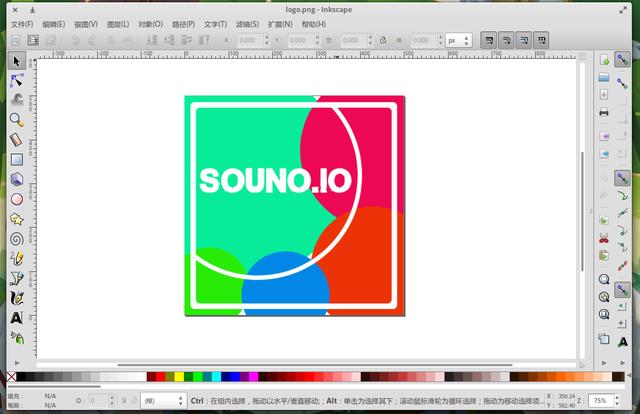Select the Zoom magnifier tool in left toolbox
This screenshot has width=640, height=414.
(x=16, y=120)
